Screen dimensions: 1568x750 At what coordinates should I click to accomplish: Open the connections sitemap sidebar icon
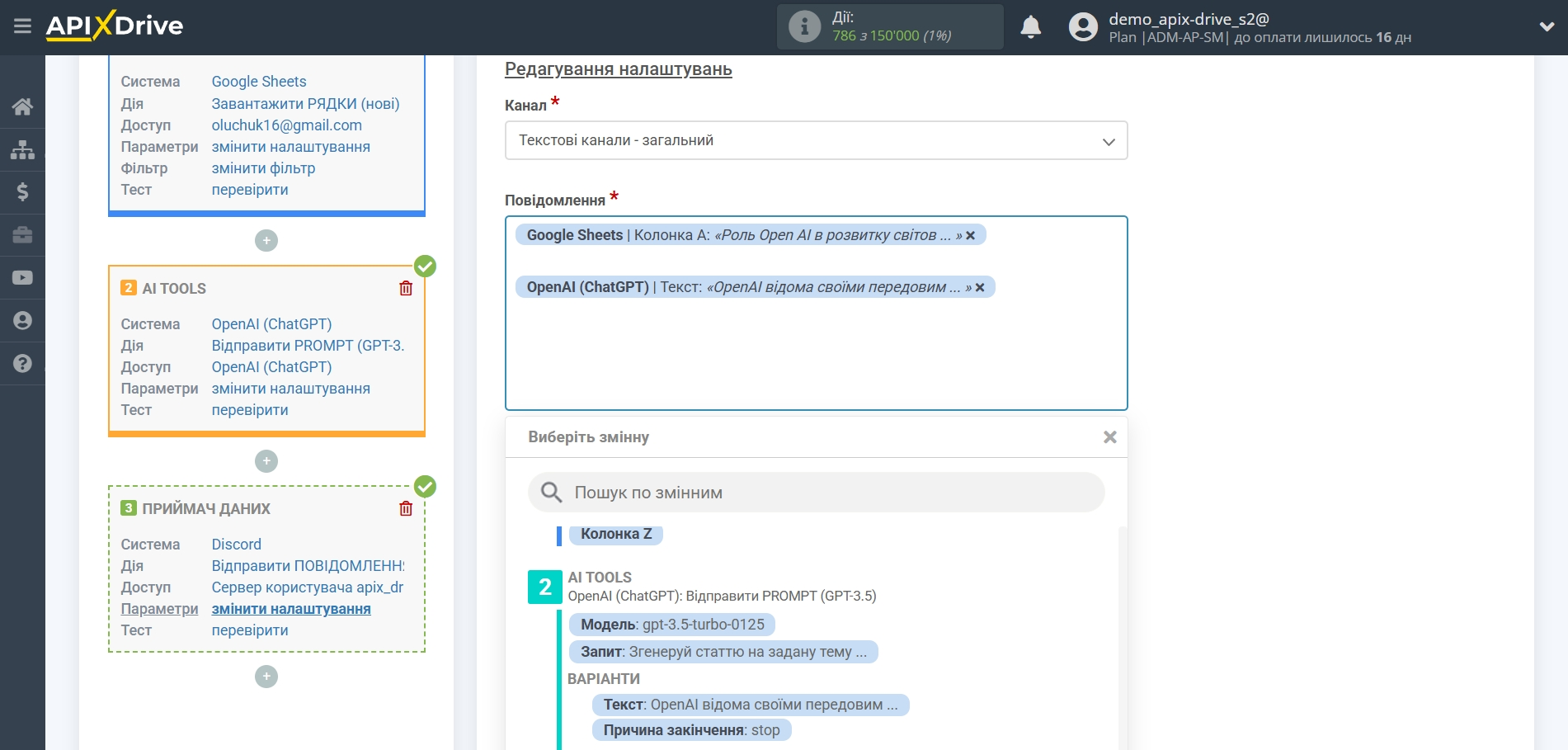(22, 149)
